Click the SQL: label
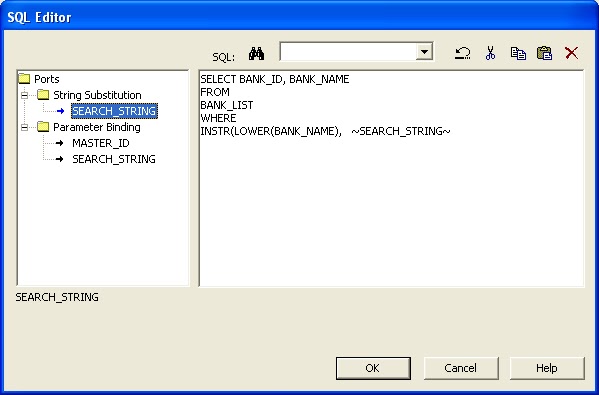The width and height of the screenshot is (599, 395). click(x=223, y=57)
